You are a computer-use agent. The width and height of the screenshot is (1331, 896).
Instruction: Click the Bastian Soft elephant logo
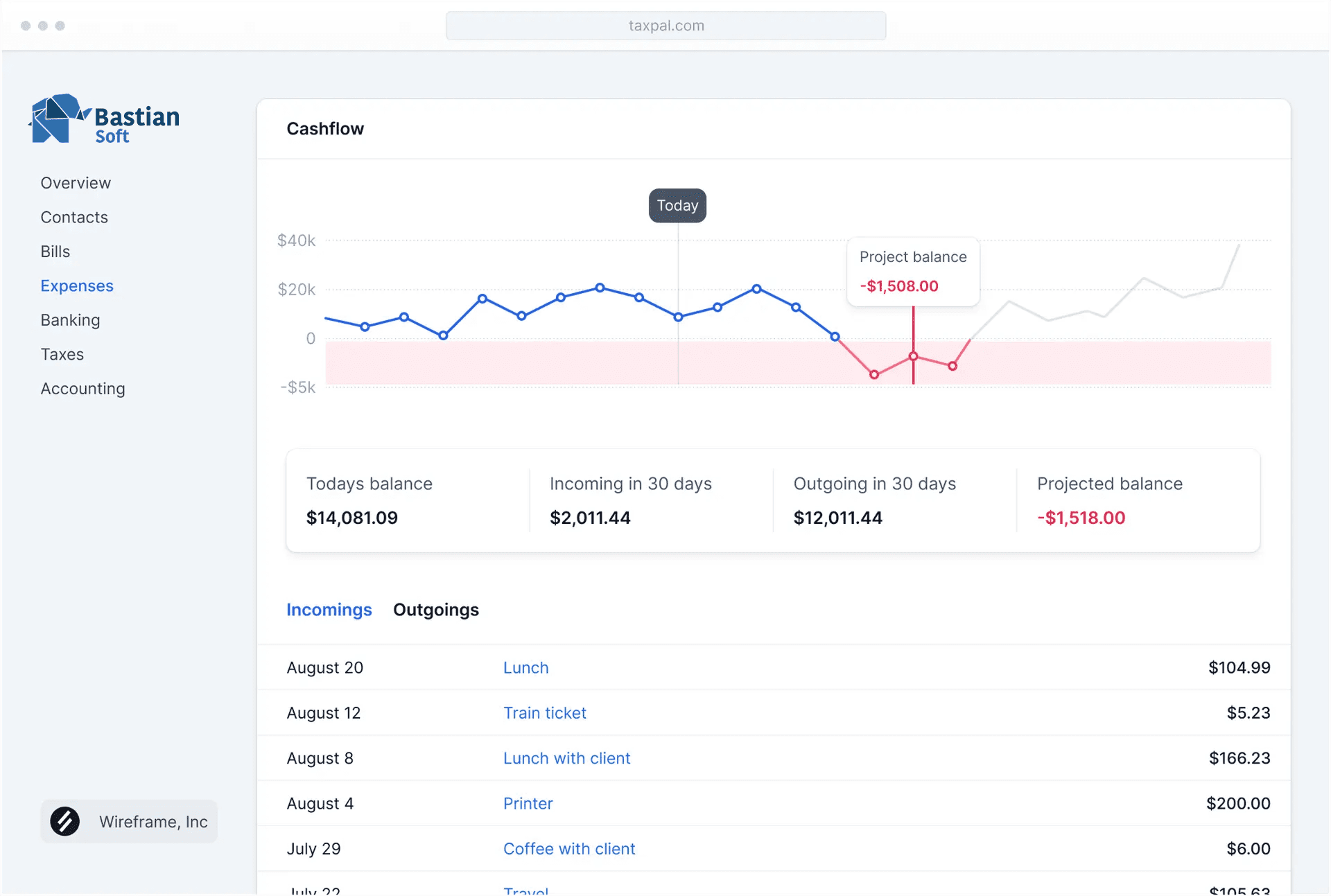tap(58, 118)
